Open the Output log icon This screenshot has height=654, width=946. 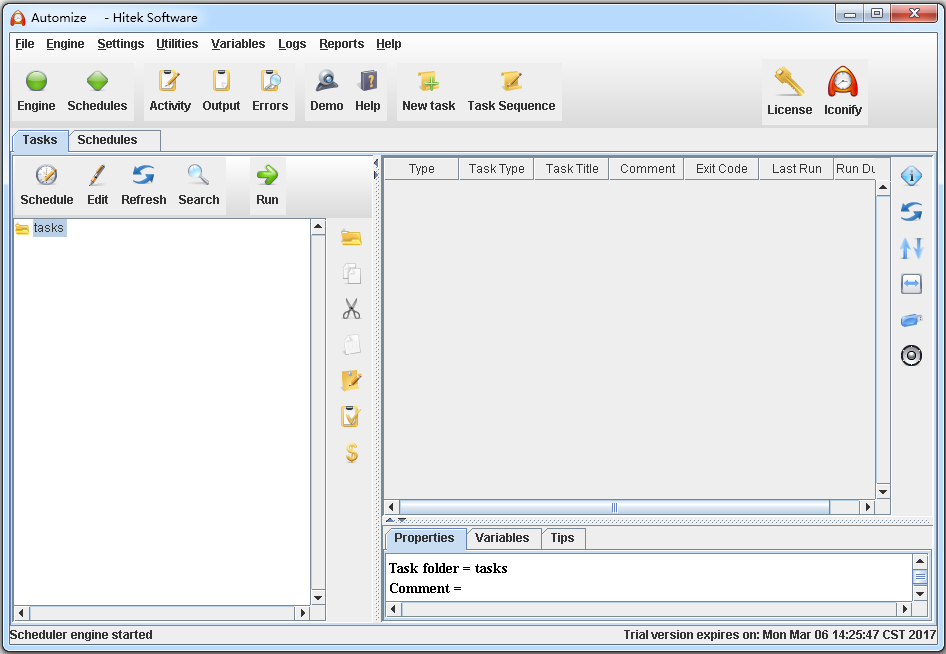[221, 81]
